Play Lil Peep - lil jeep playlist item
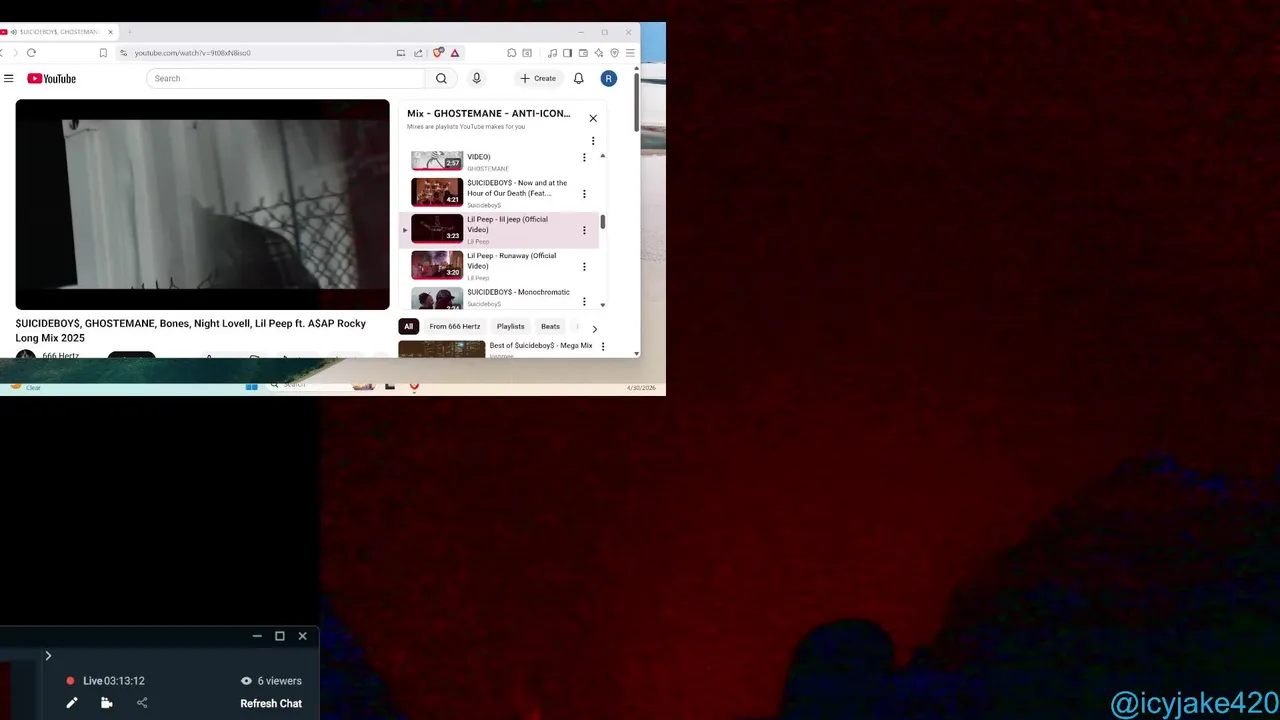1280x720 pixels. coord(499,230)
